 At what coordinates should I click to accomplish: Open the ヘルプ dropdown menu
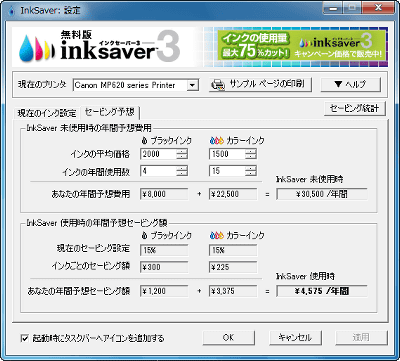(350, 85)
